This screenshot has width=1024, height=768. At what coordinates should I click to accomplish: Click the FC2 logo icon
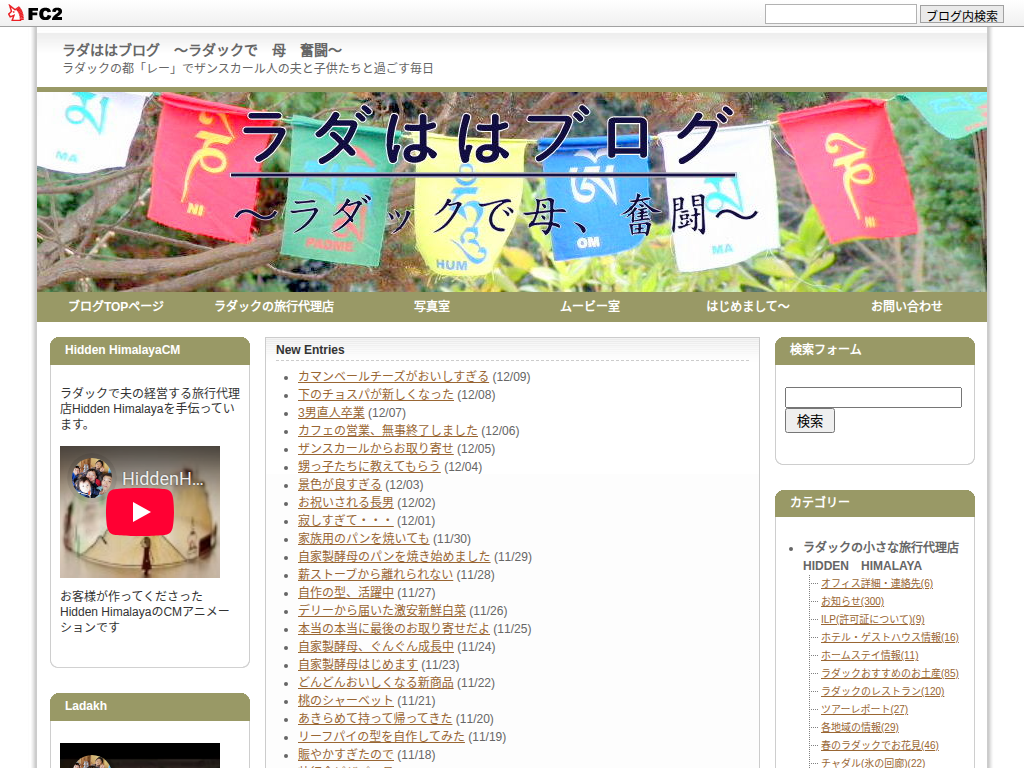36,14
